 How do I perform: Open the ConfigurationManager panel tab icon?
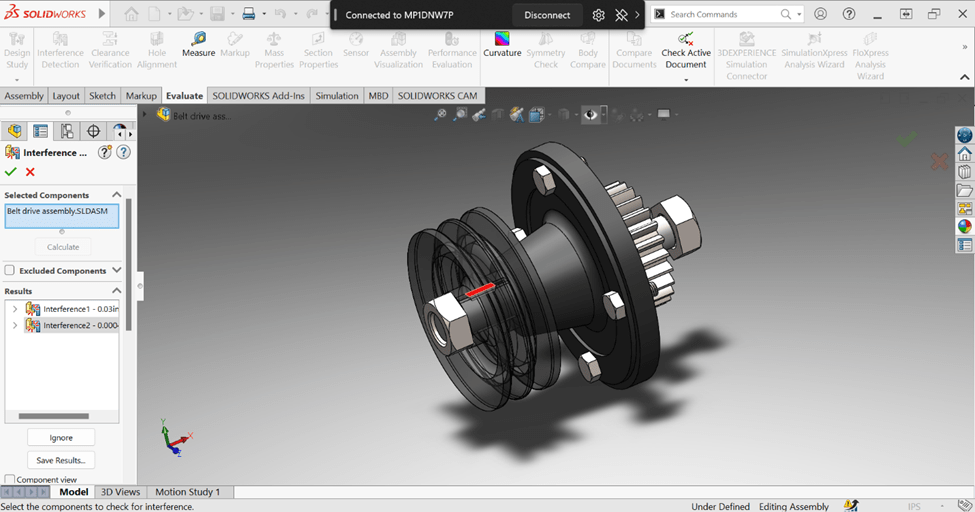pyautogui.click(x=67, y=131)
